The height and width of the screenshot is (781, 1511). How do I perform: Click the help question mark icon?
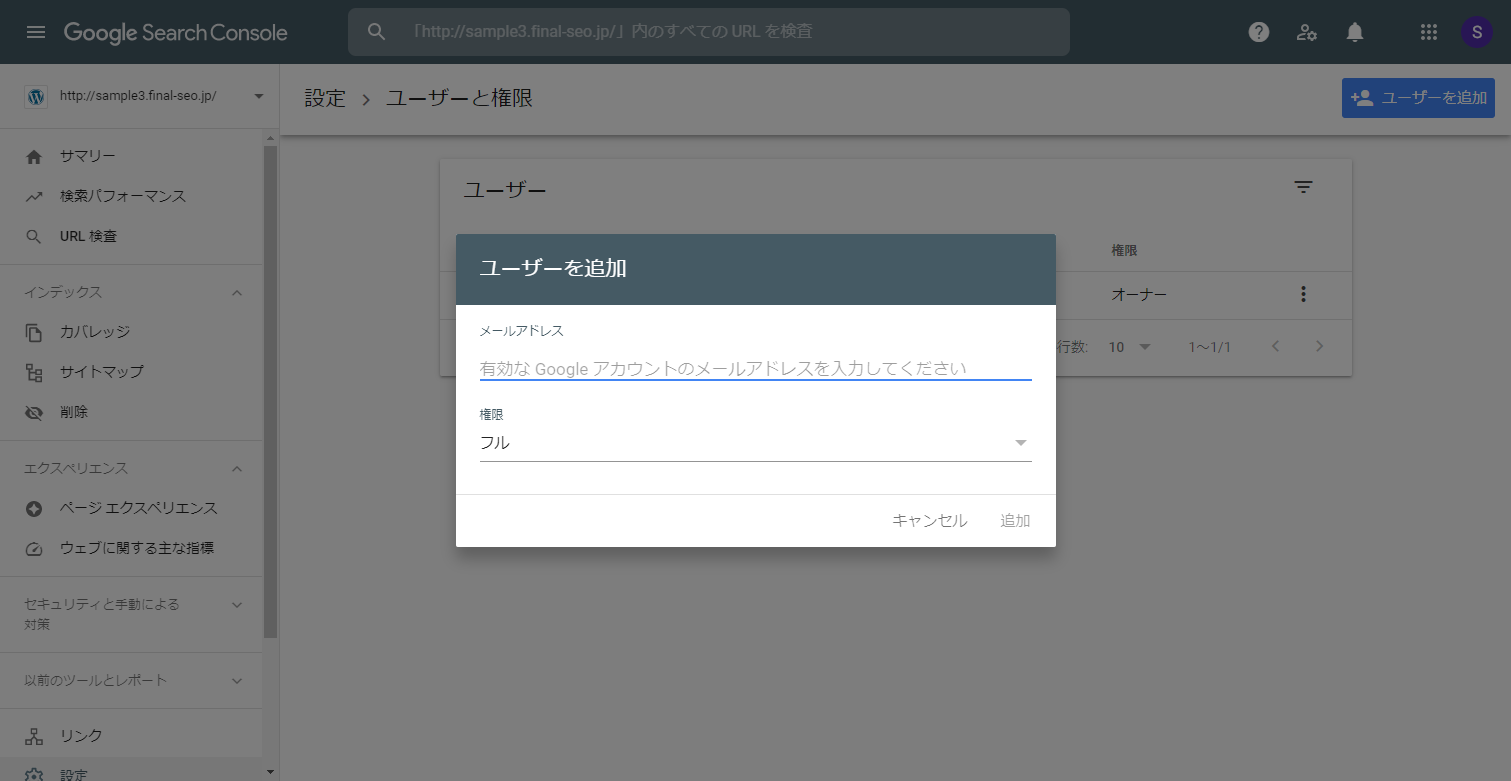tap(1259, 32)
